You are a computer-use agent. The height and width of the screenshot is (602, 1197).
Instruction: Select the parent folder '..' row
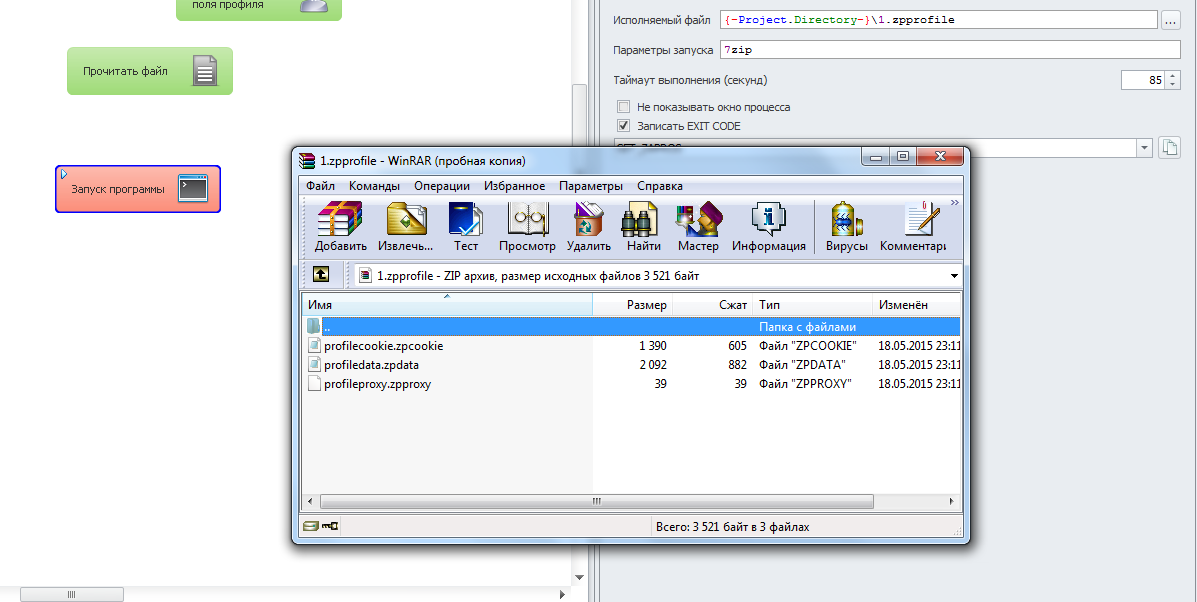point(631,327)
